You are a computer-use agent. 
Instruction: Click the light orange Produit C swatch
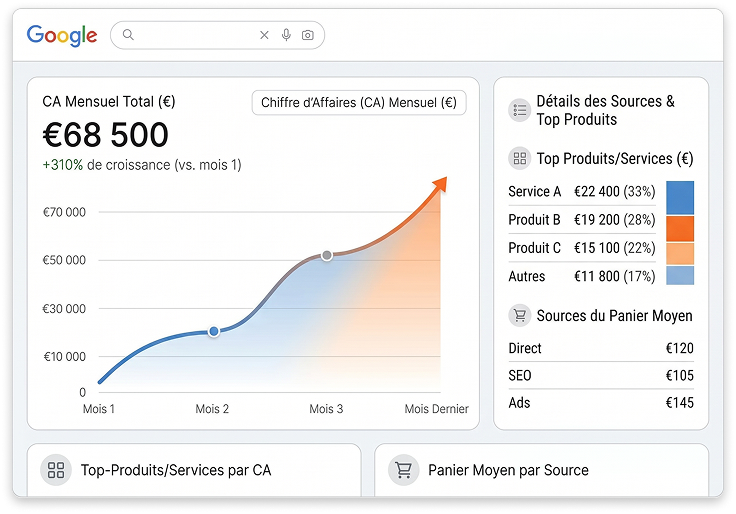tap(680, 253)
